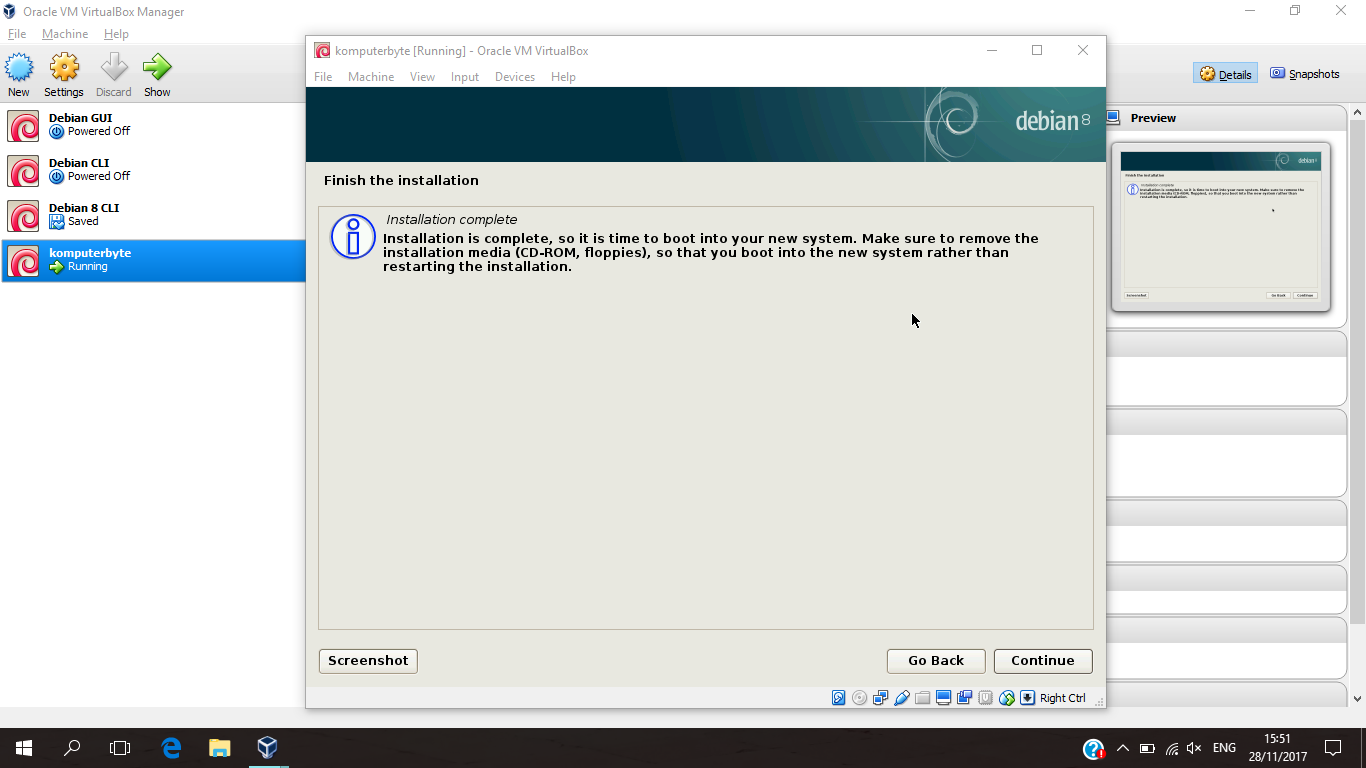Open the Machine menu in VirtualBox Manager

coord(65,34)
